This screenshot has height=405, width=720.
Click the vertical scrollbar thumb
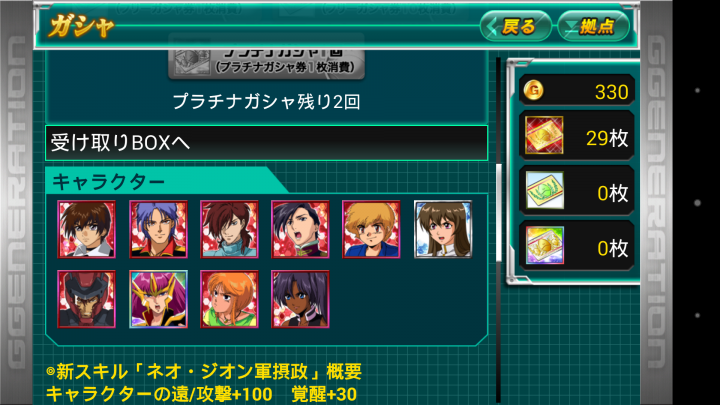[x=499, y=213]
